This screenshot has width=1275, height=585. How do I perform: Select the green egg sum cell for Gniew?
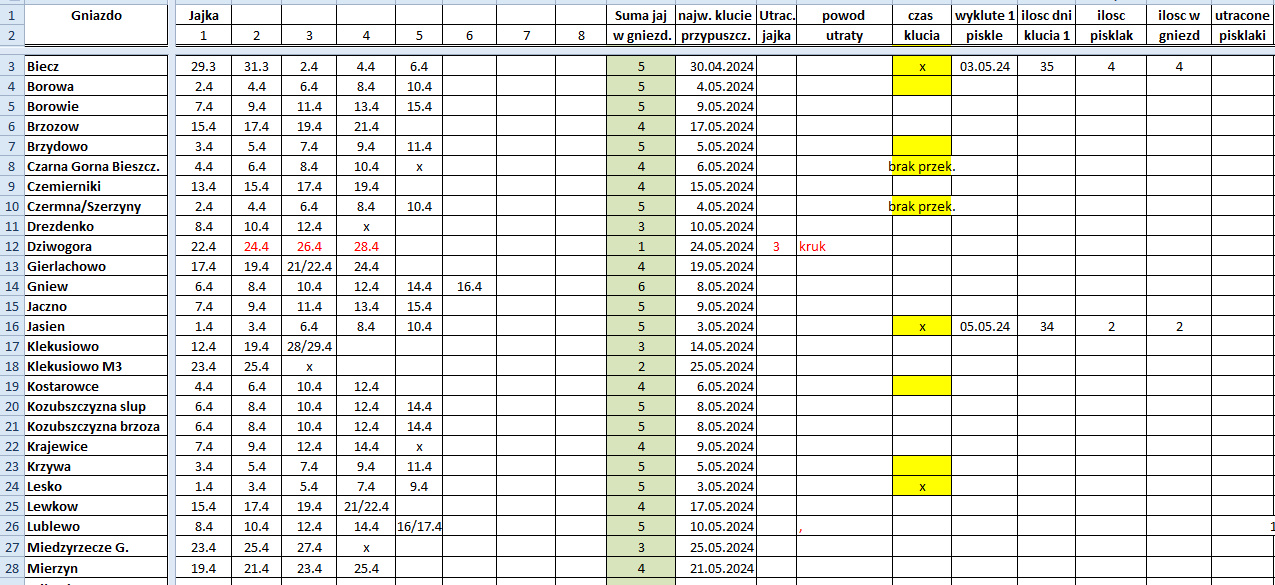click(x=640, y=286)
